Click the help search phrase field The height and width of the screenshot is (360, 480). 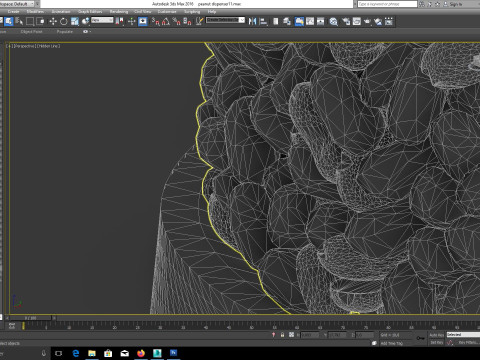click(x=387, y=4)
